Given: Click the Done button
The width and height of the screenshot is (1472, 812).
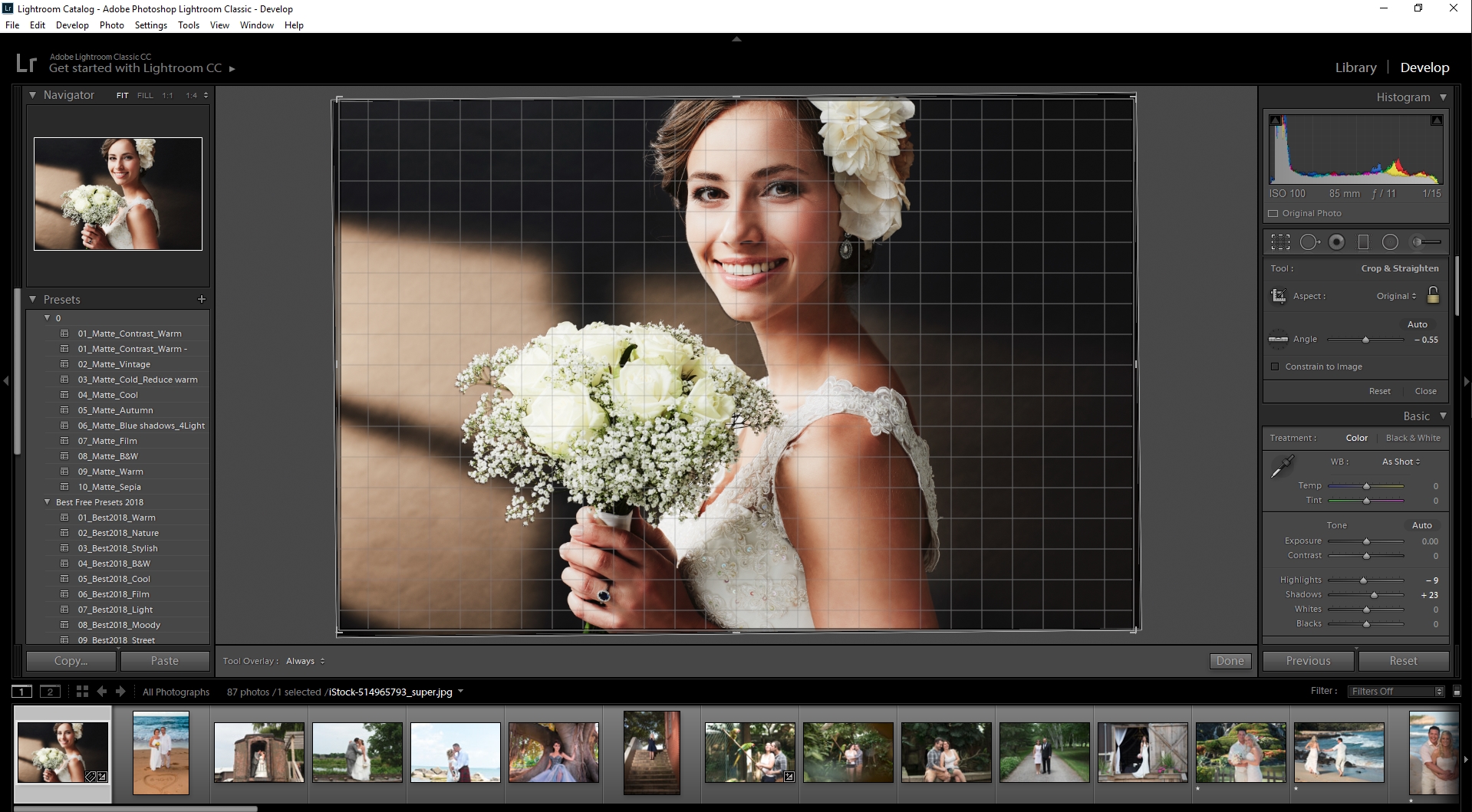Looking at the screenshot, I should 1230,660.
